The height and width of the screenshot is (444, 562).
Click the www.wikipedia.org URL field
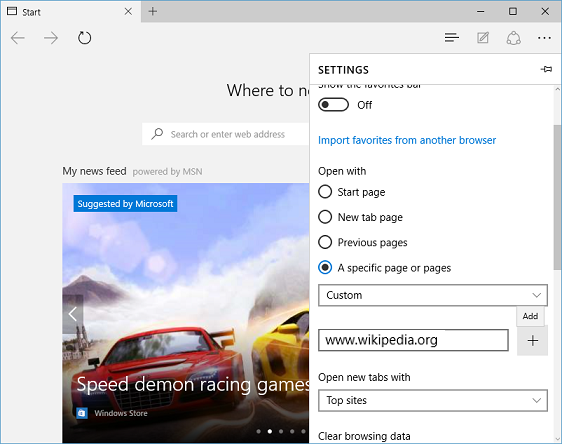413,340
